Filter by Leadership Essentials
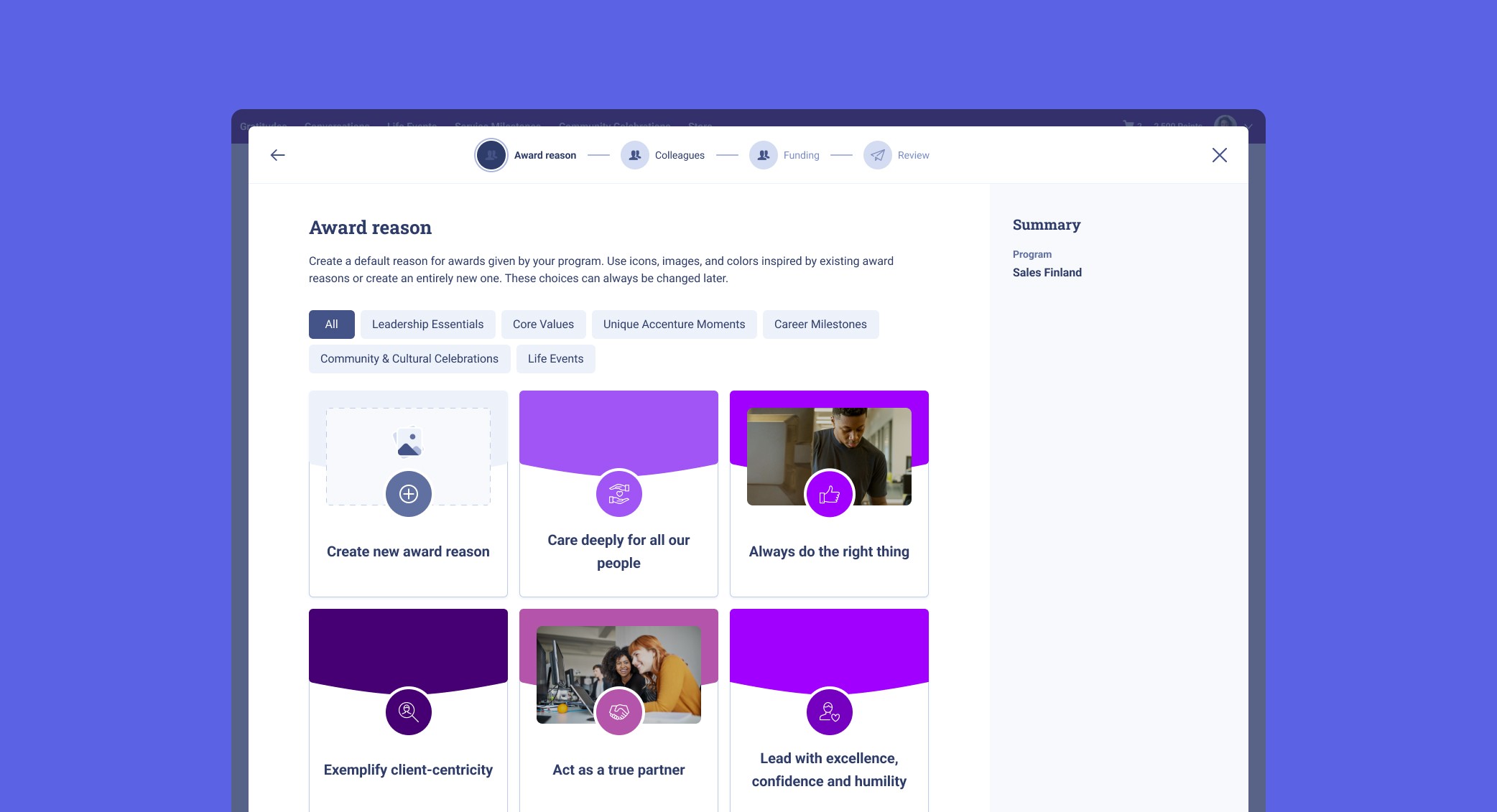1497x812 pixels. [427, 325]
